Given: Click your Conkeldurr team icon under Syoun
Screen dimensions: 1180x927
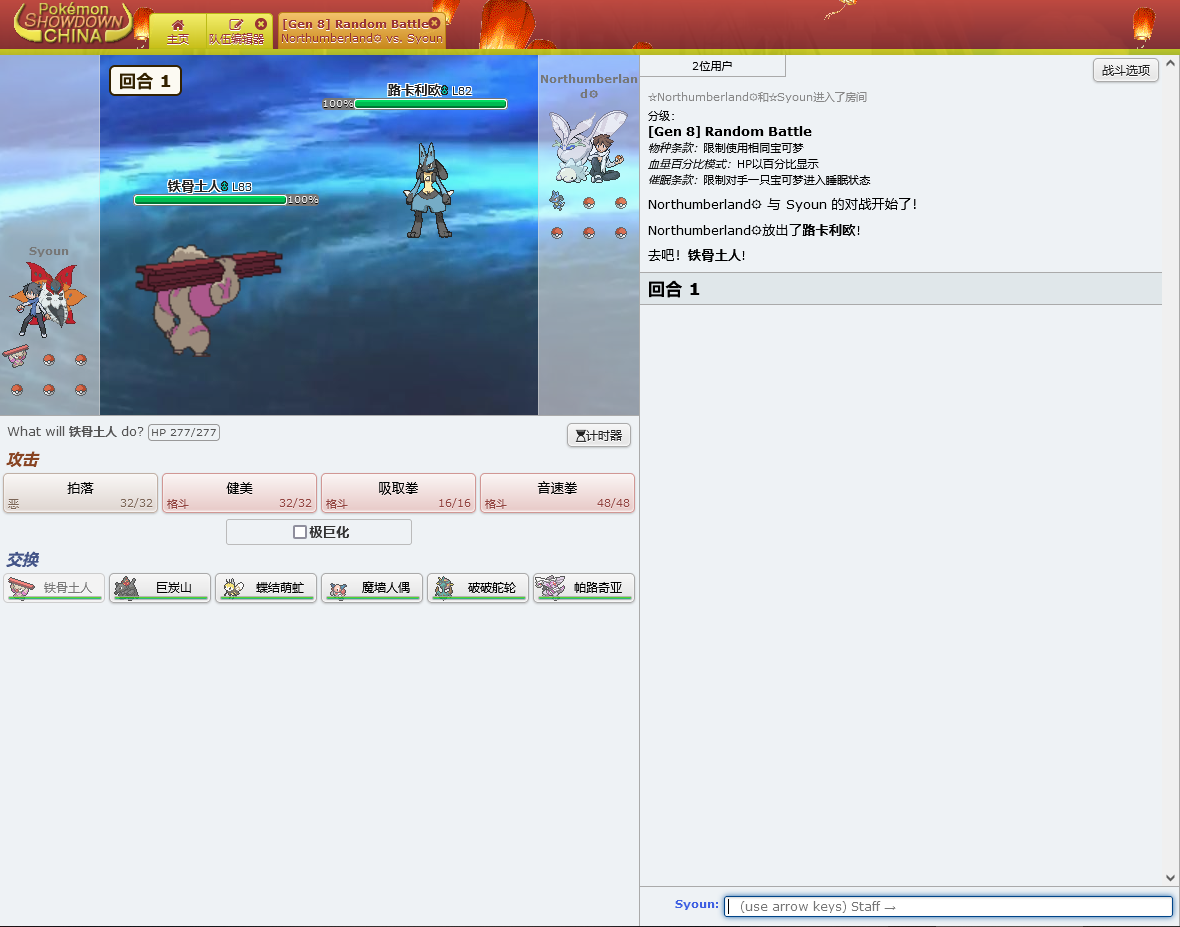Looking at the screenshot, I should point(16,356).
